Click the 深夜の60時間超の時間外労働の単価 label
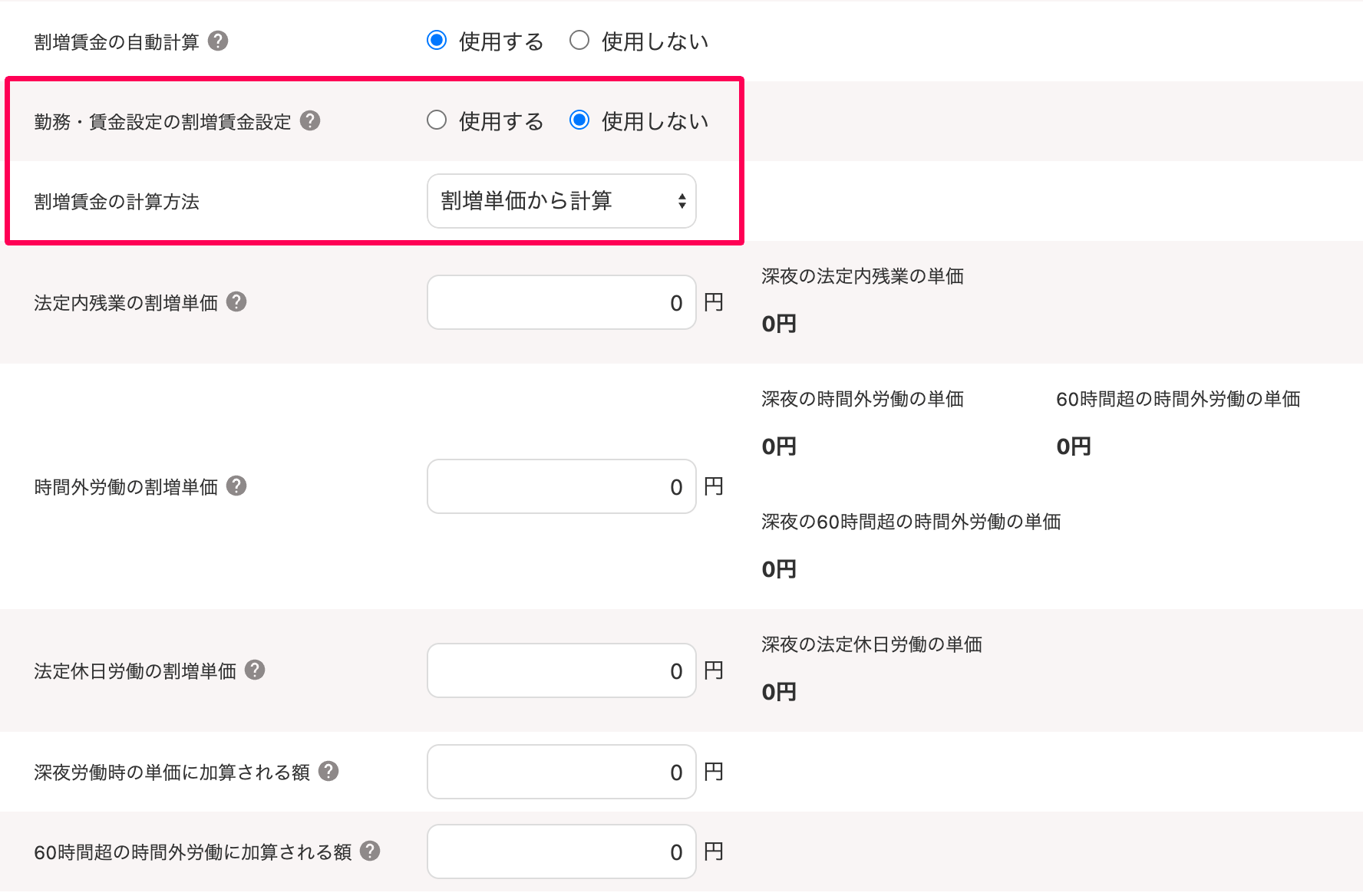The image size is (1363, 896). [x=911, y=522]
